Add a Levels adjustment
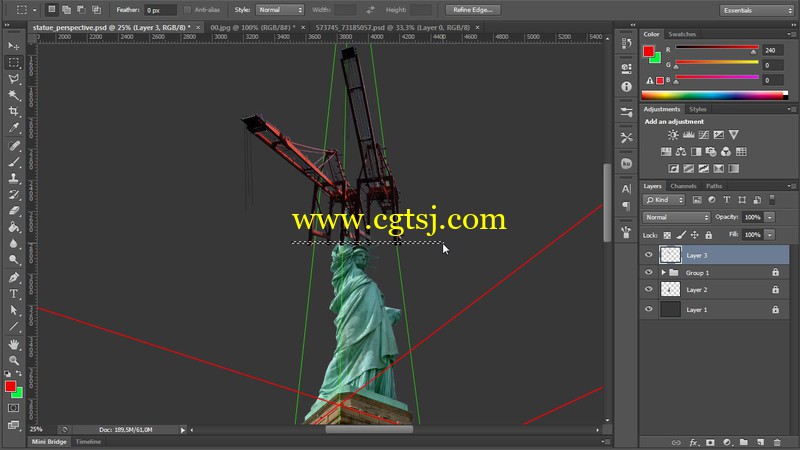This screenshot has height=450, width=800. coord(688,135)
